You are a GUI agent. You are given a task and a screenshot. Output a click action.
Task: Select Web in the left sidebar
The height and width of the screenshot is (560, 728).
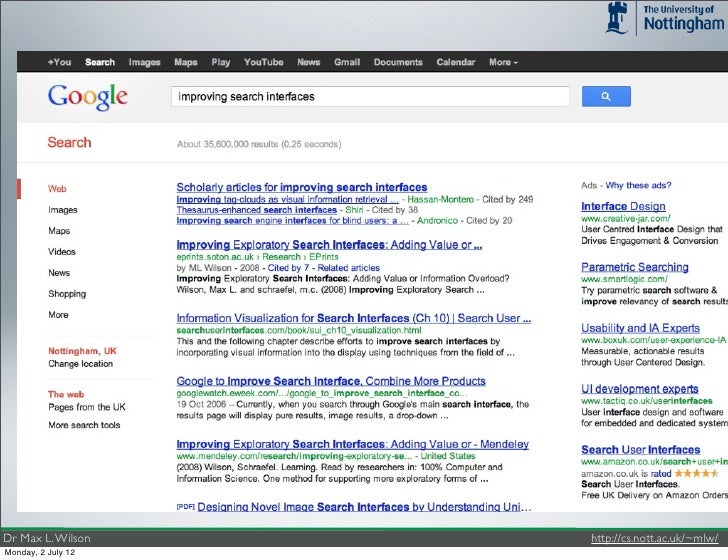pyautogui.click(x=57, y=189)
